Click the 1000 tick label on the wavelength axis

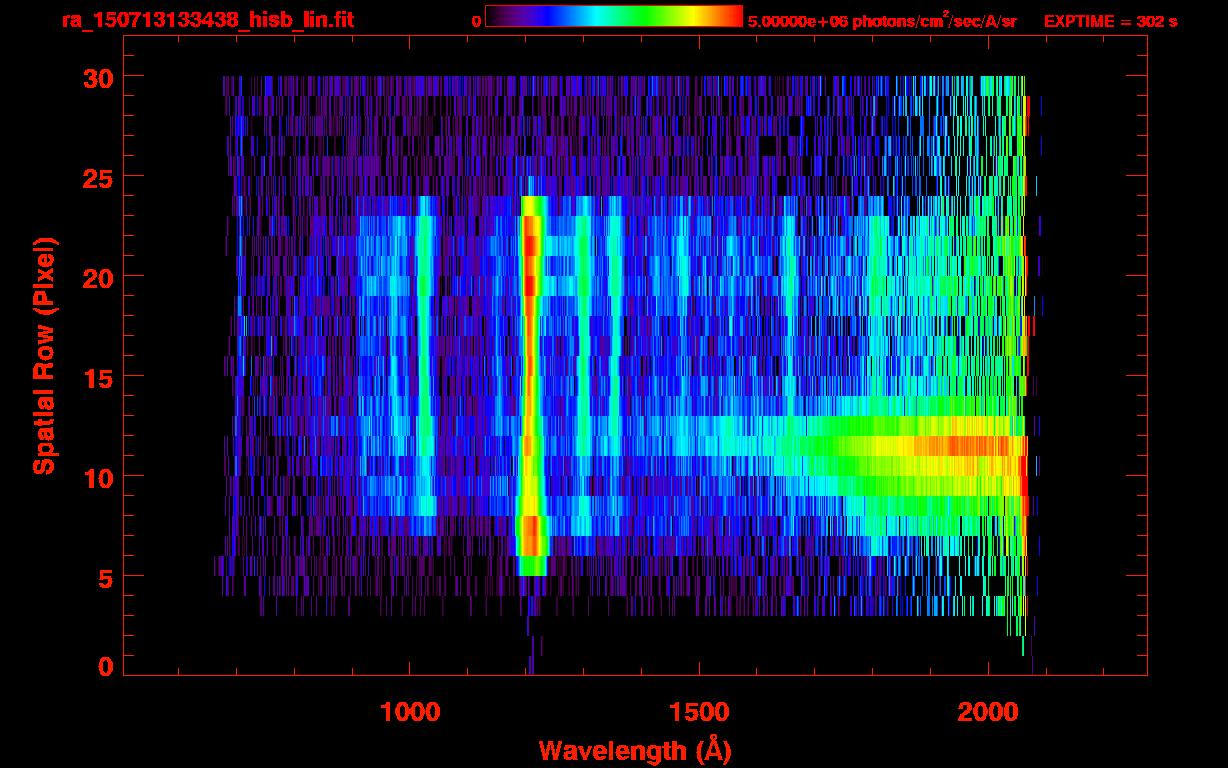click(x=410, y=712)
